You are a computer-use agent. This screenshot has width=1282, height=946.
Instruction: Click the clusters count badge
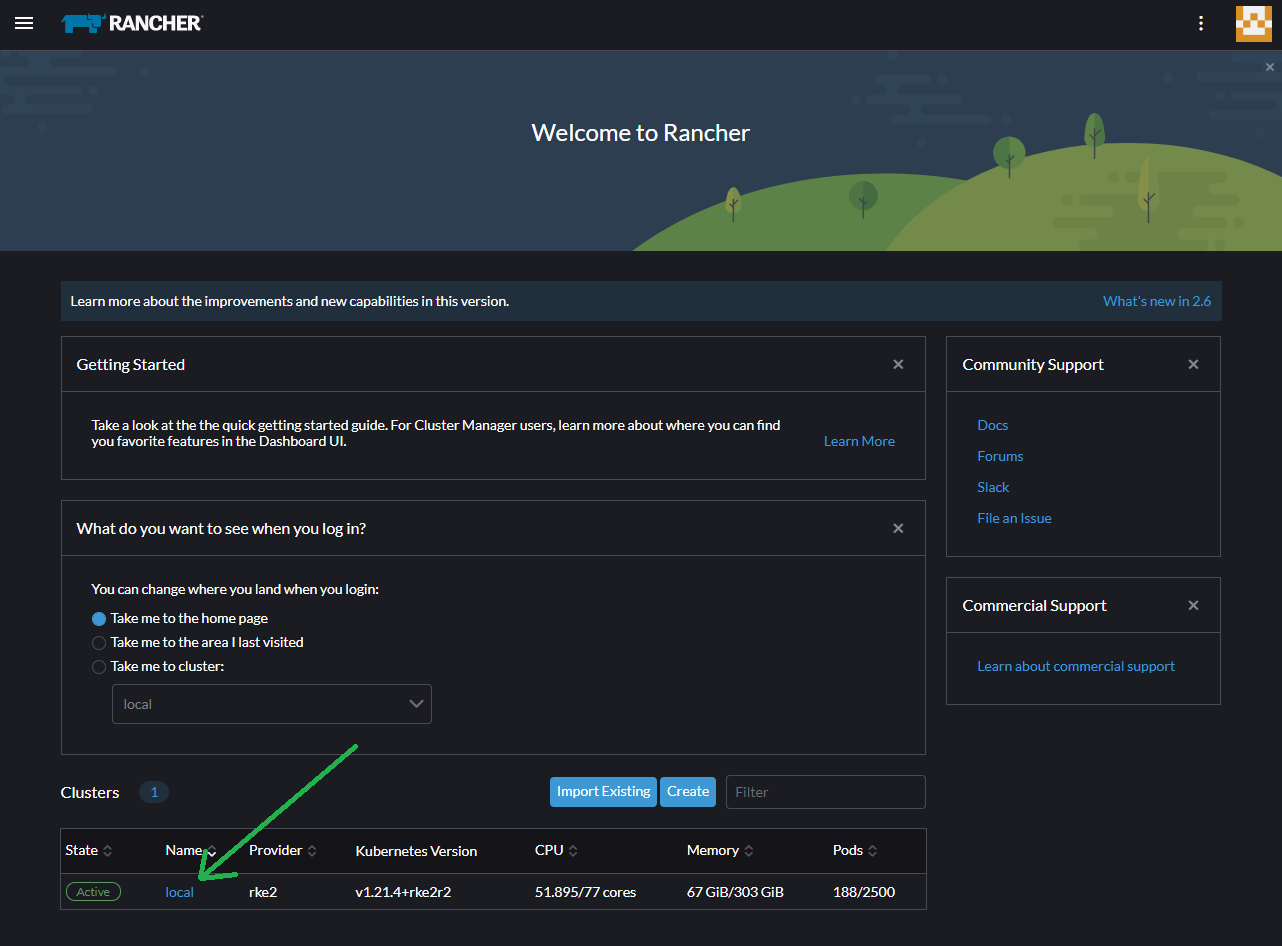coord(154,792)
